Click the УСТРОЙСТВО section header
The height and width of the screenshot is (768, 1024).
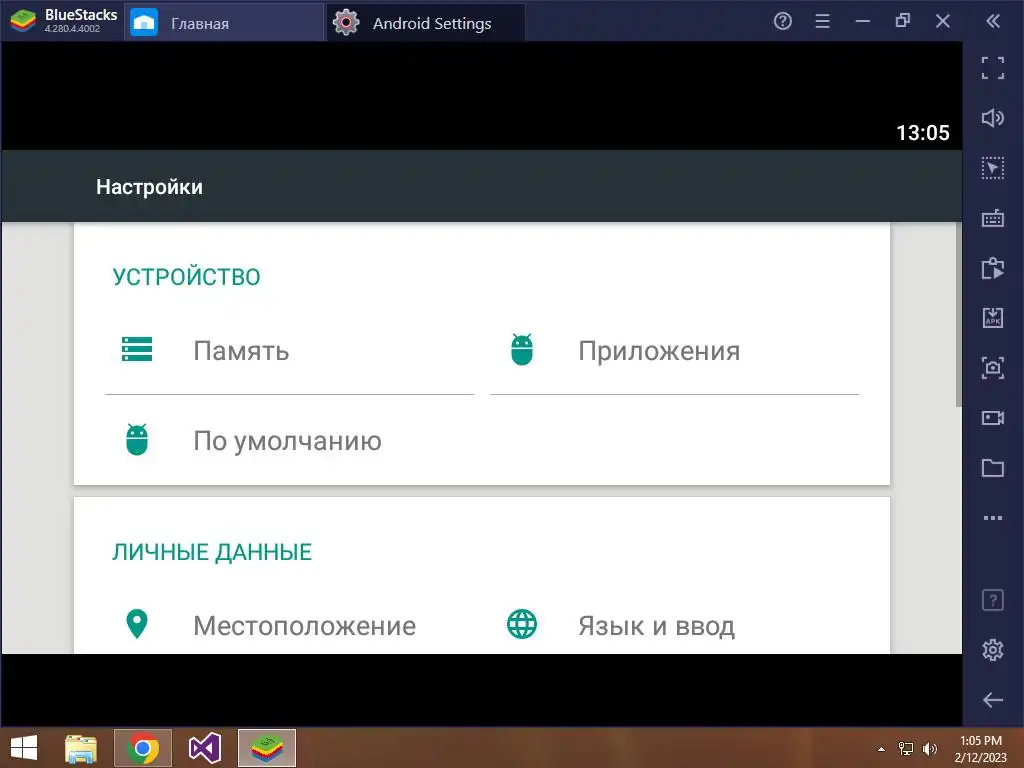tap(186, 277)
